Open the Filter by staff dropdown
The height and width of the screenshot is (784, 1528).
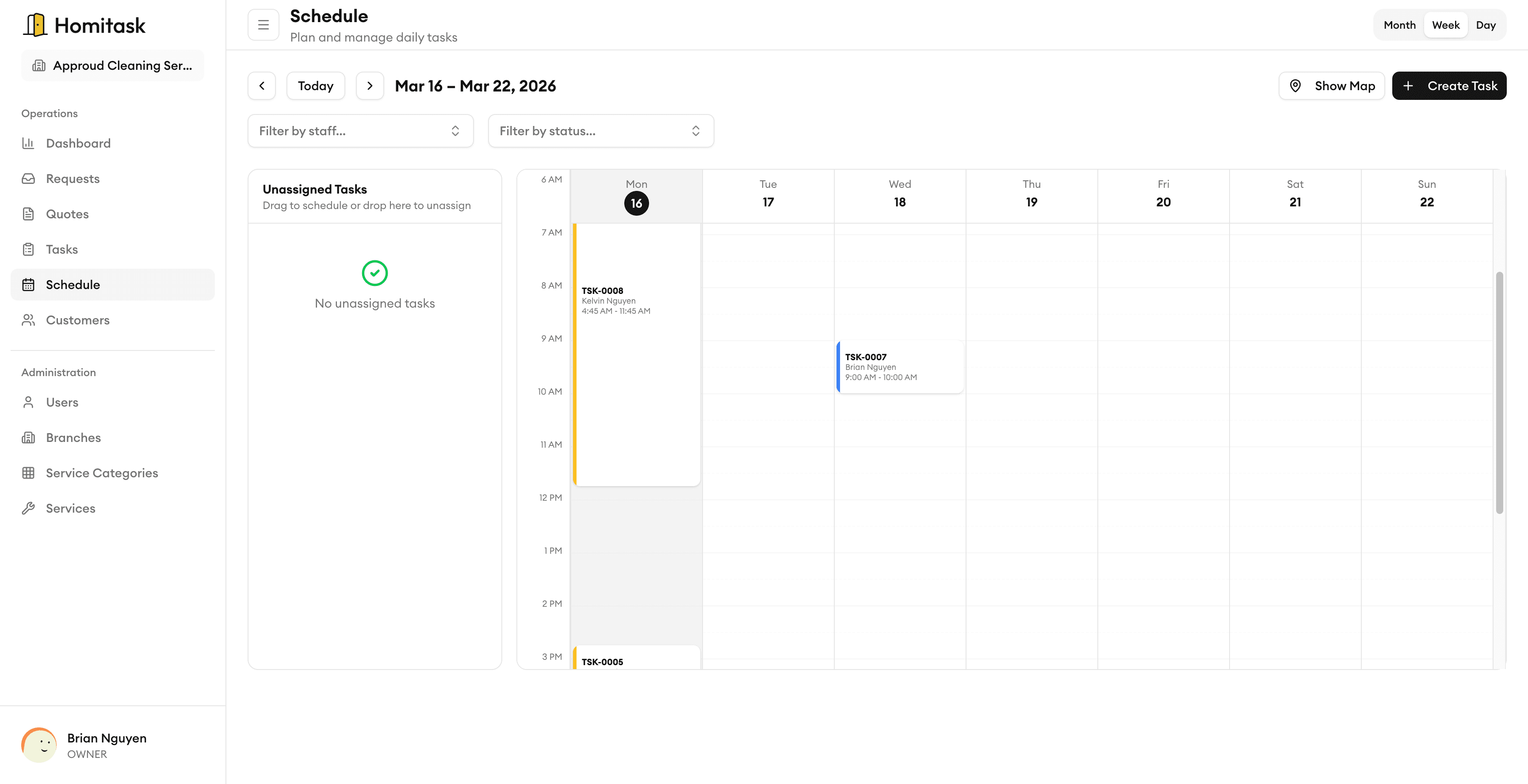point(360,130)
